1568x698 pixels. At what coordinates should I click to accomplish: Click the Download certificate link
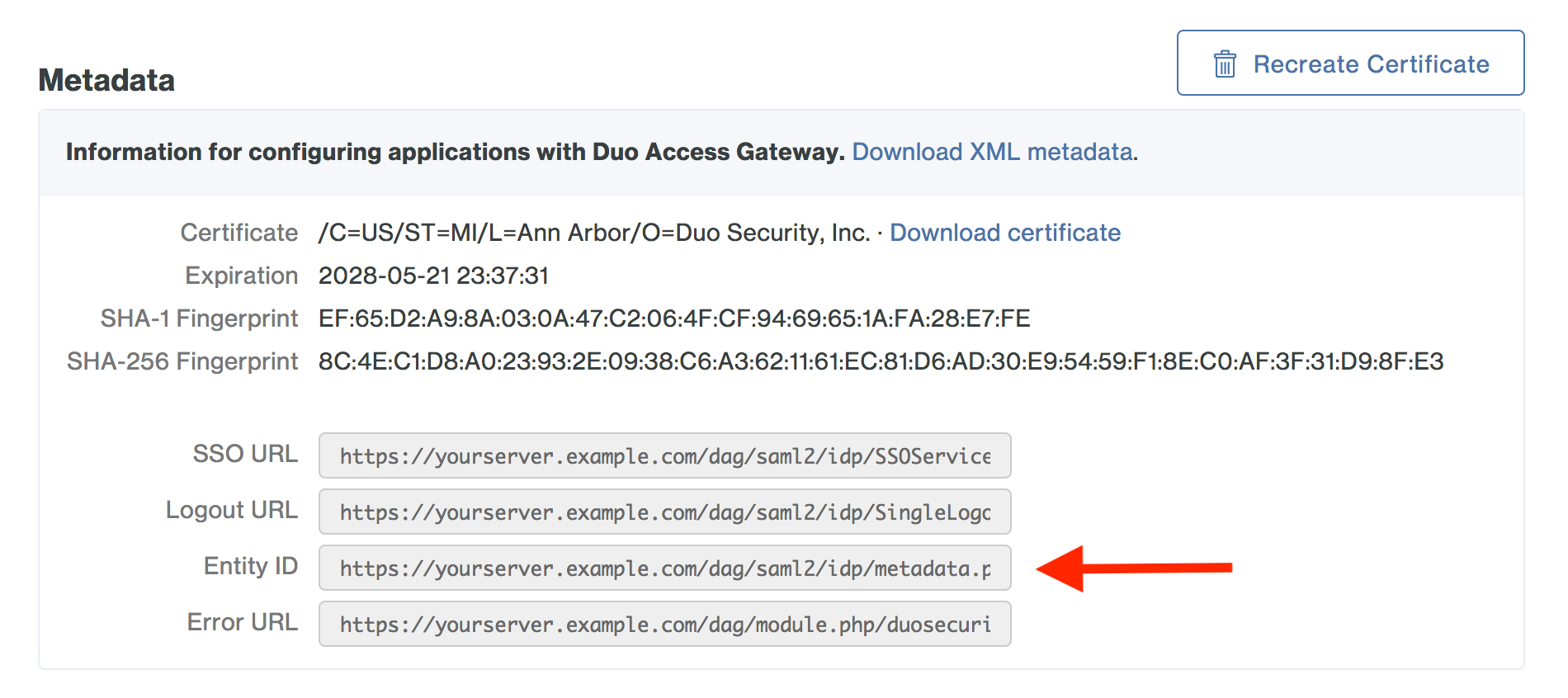(1004, 233)
